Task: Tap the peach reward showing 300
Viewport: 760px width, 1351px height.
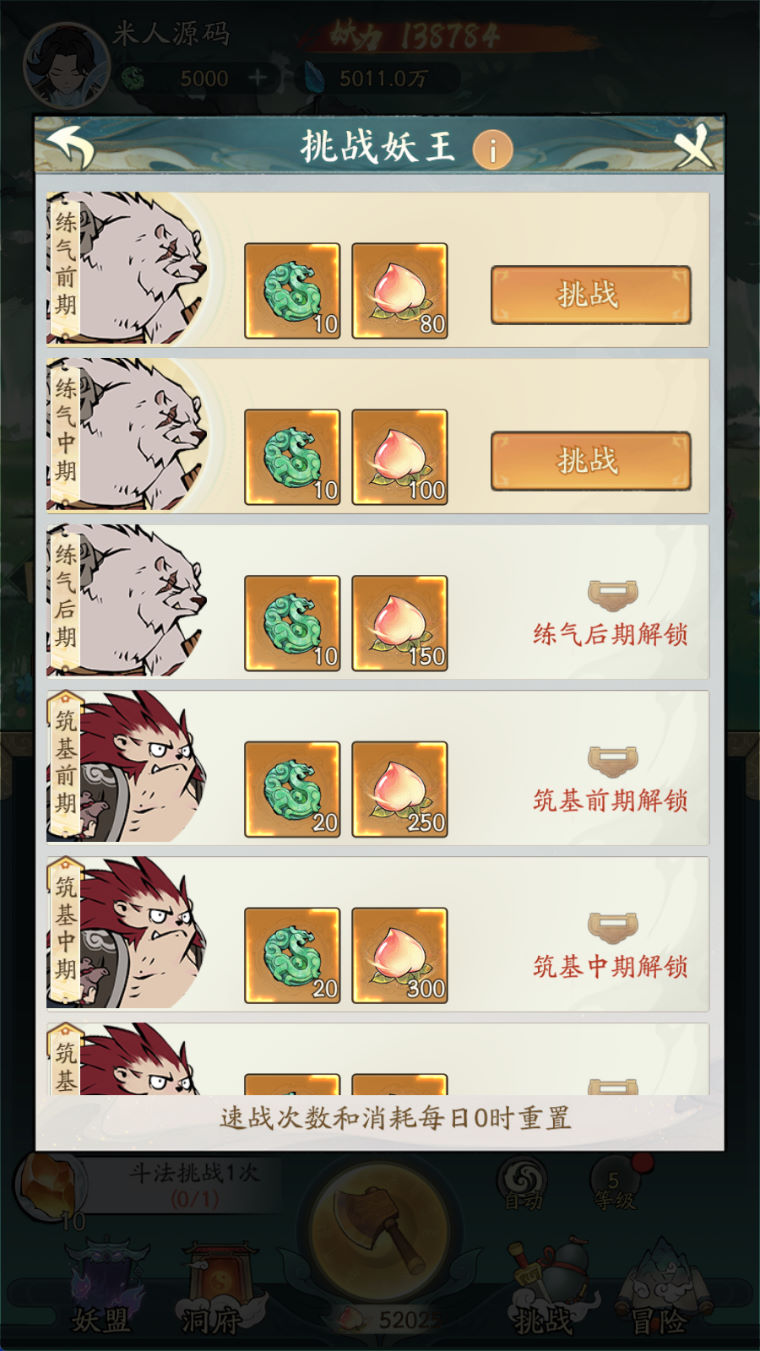Action: point(399,954)
